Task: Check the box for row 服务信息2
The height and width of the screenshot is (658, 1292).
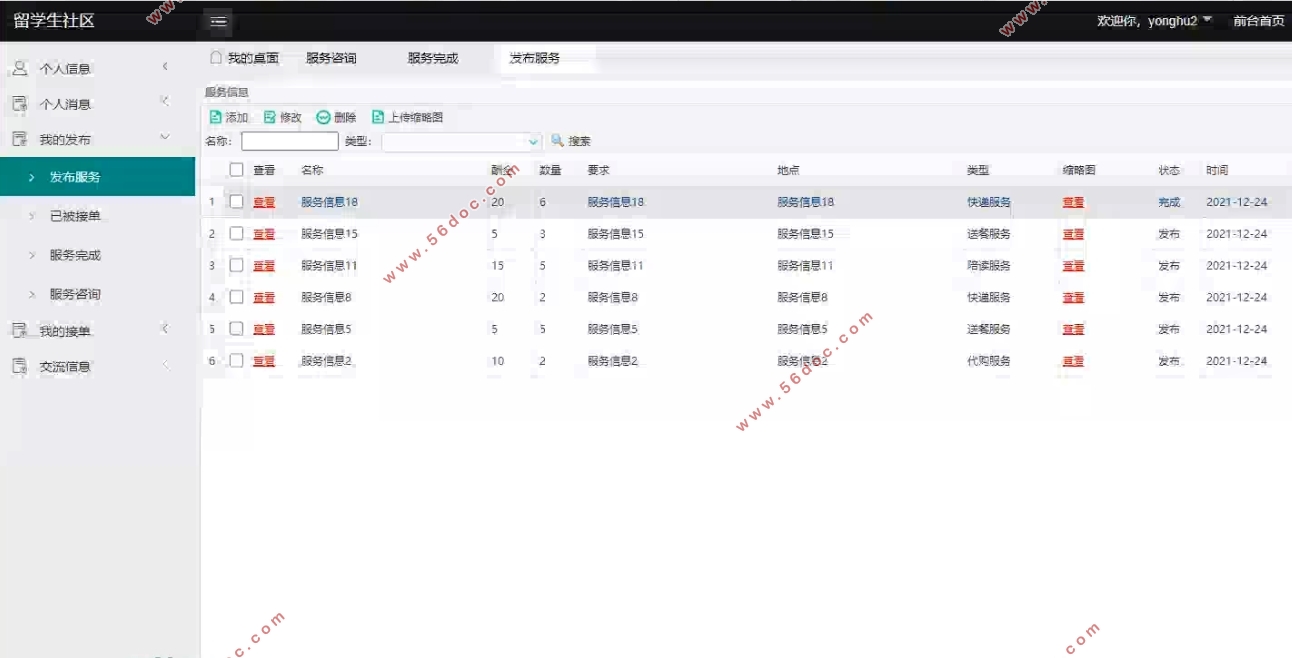Action: click(236, 360)
